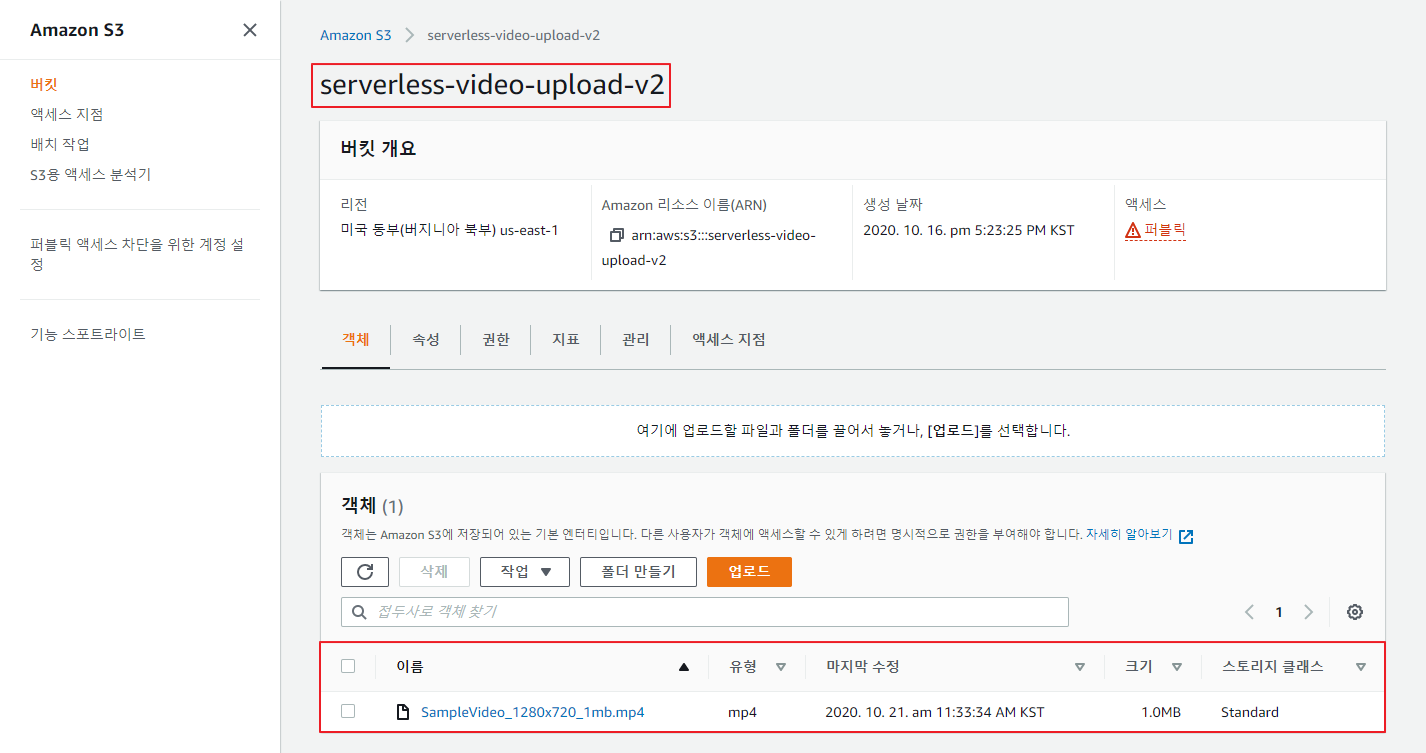The height and width of the screenshot is (753, 1426).
Task: Click the 2020. 10. 21. am 11:33:34 AM KST cell
Action: point(935,713)
